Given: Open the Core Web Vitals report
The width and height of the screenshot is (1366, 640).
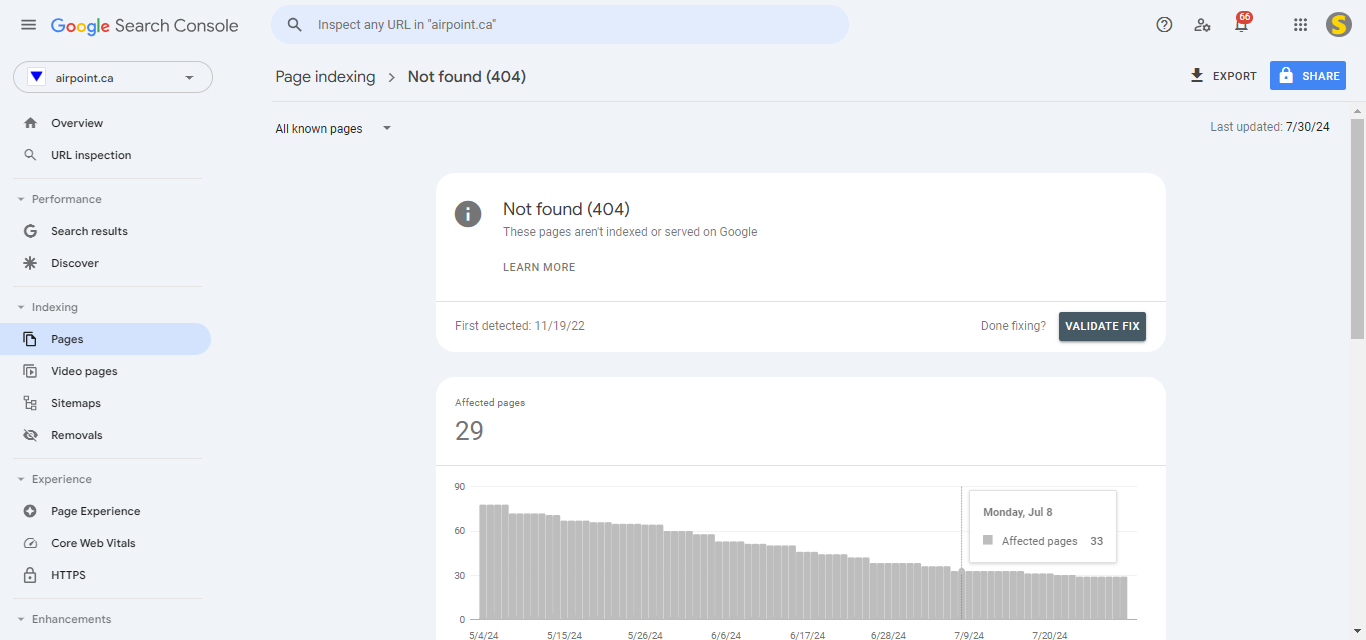Looking at the screenshot, I should coord(106,543).
